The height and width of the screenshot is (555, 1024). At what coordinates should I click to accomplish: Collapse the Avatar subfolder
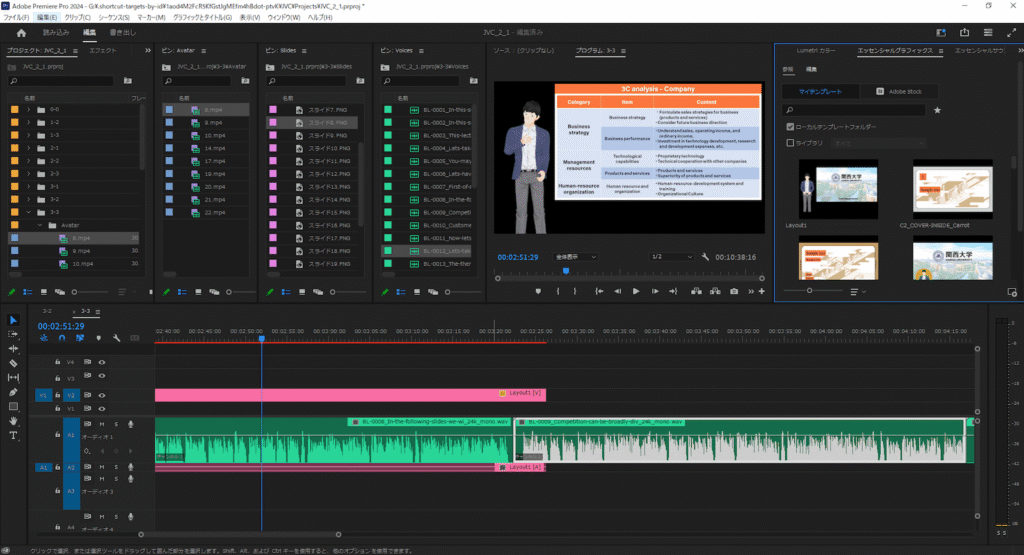[x=40, y=225]
